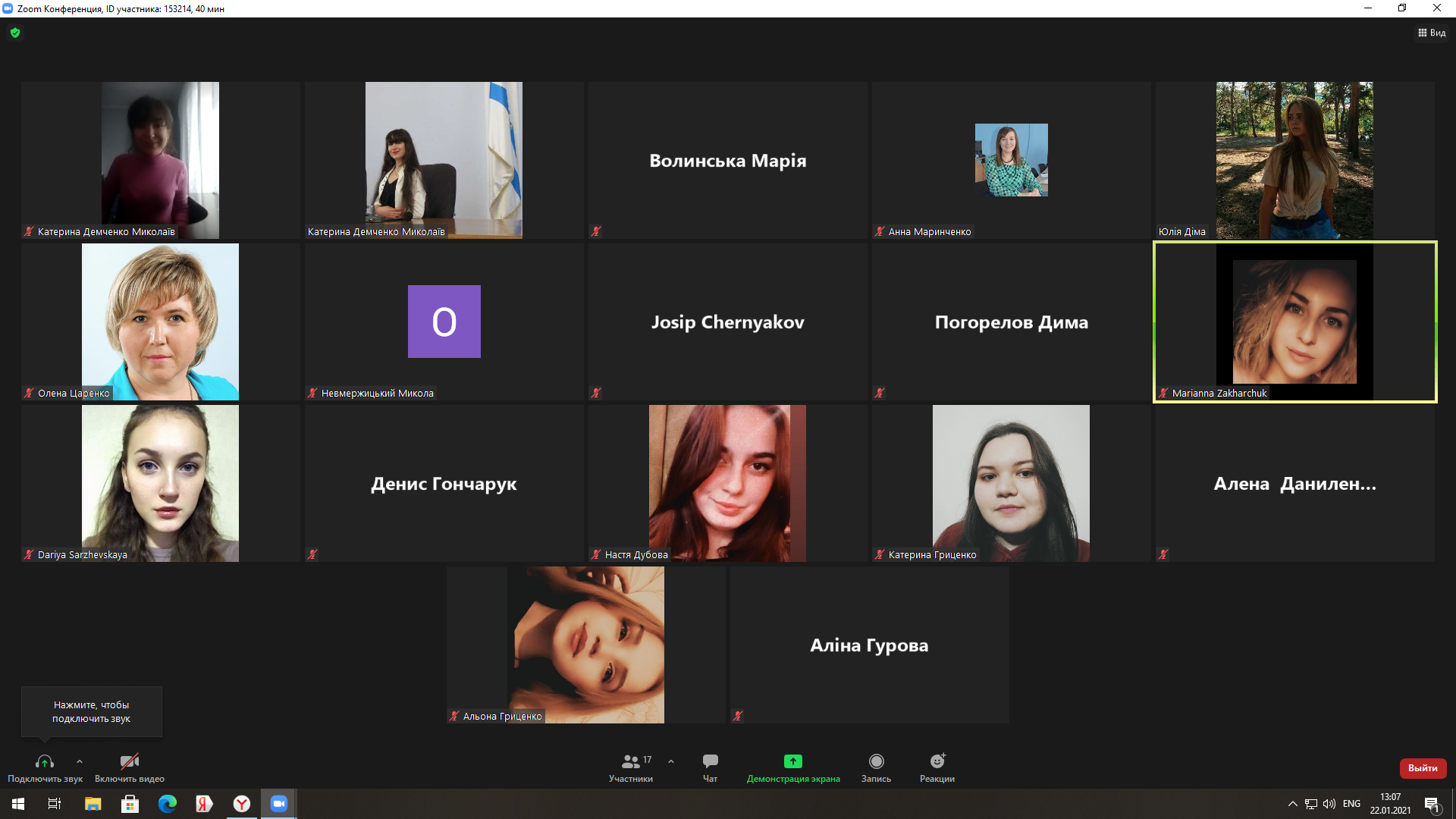
Task: Click the green encryption shield icon
Action: tap(15, 33)
